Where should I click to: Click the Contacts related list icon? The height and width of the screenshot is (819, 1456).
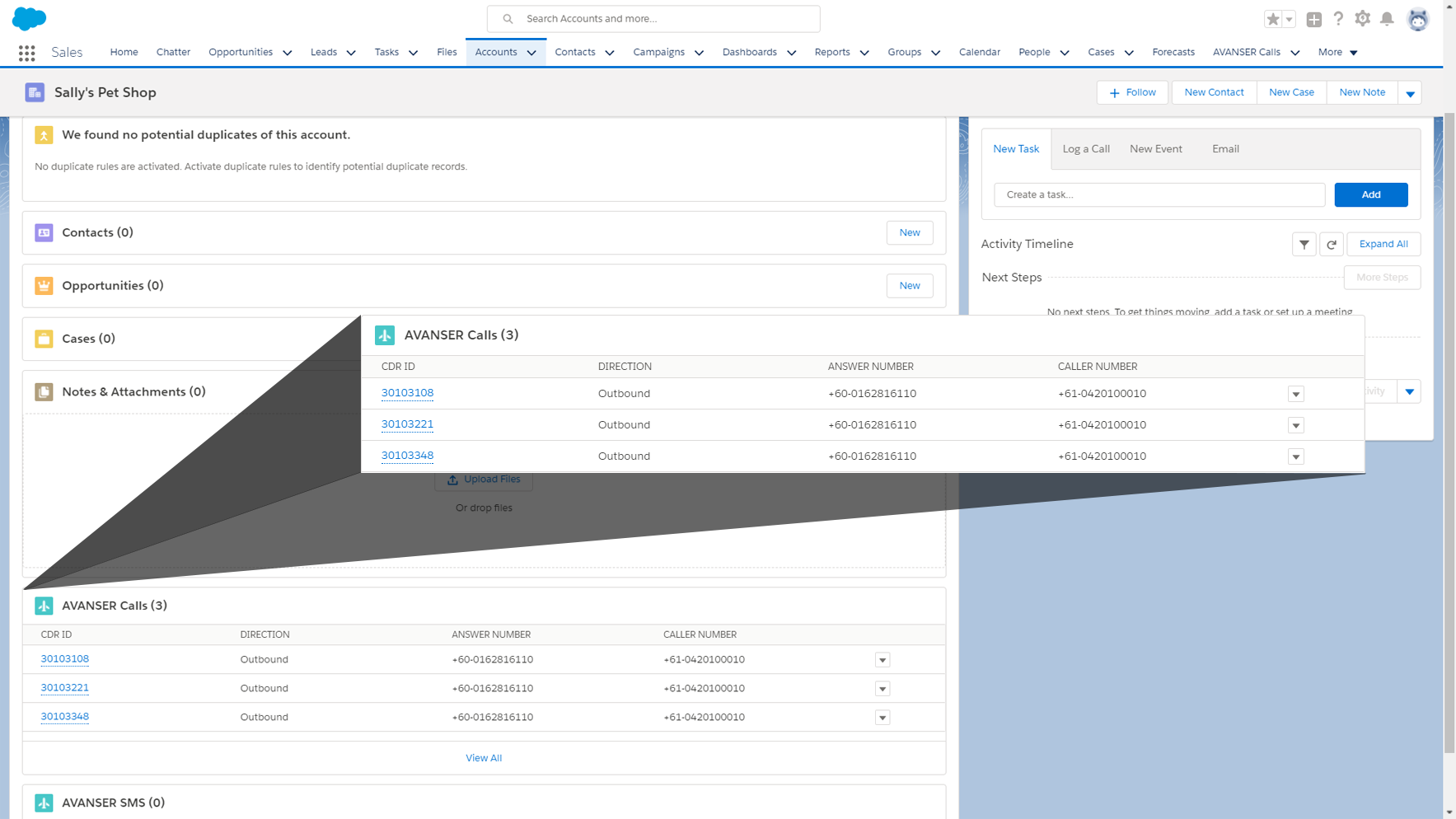[x=43, y=232]
